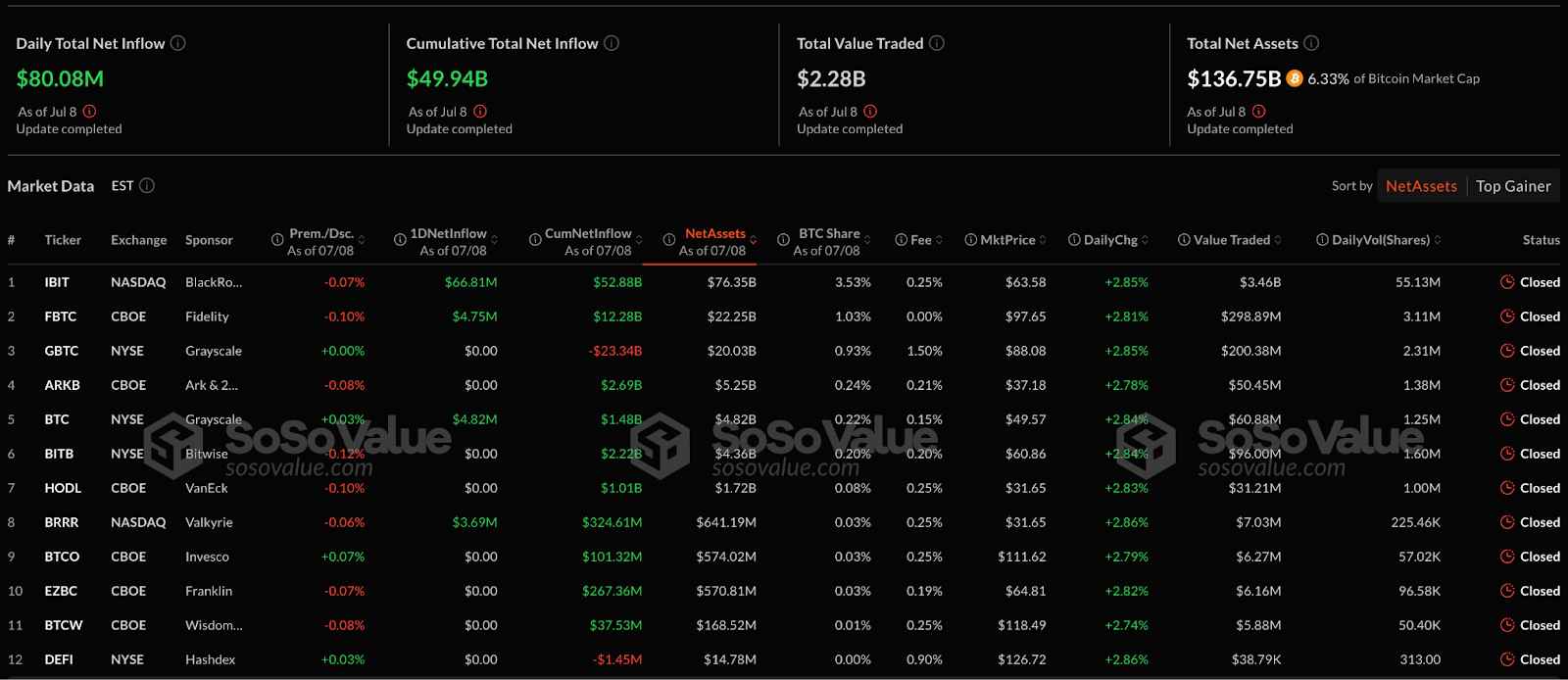
Task: Click info icon of BTC Share column
Action: click(x=783, y=240)
